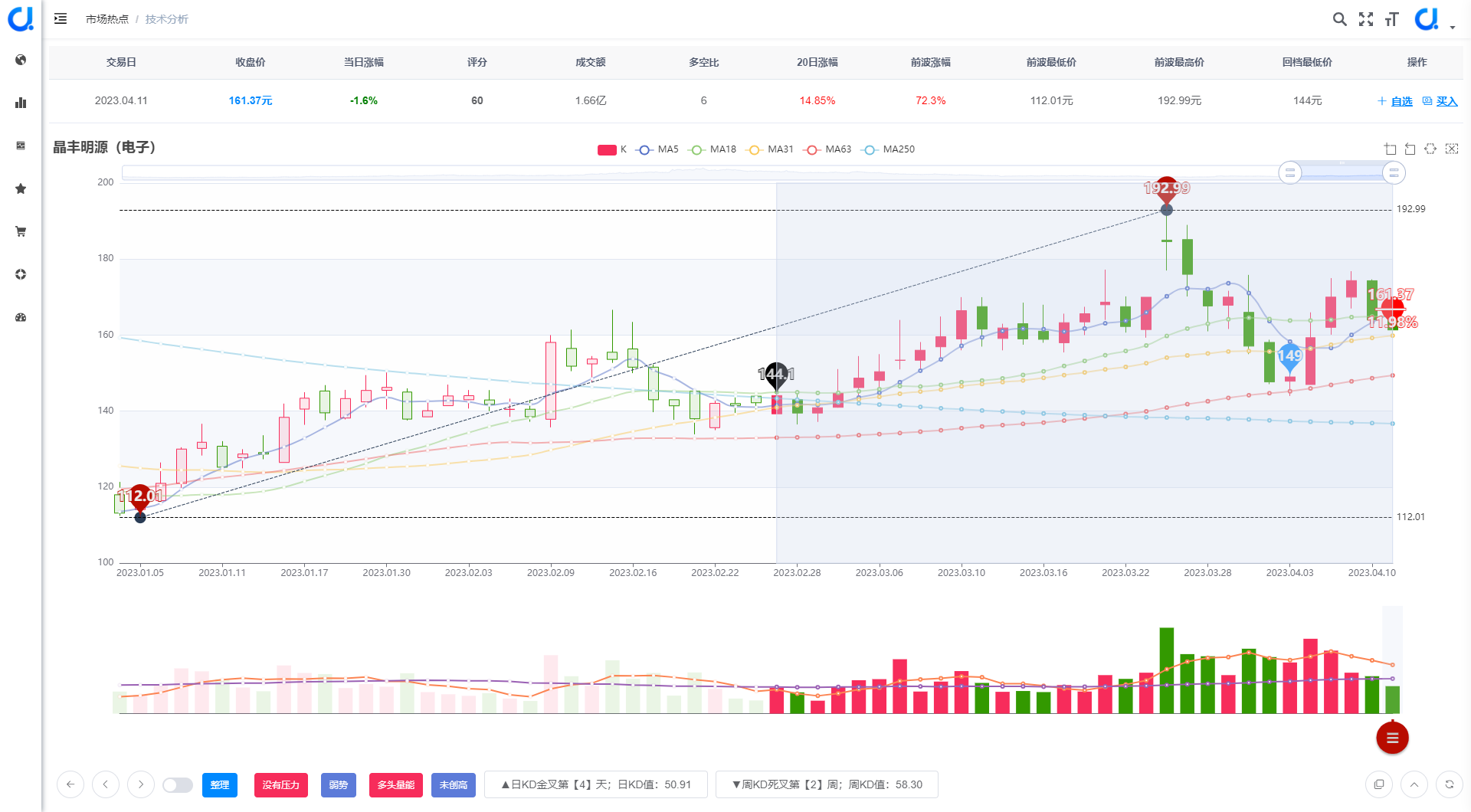This screenshot has width=1471, height=812.
Task: Open the star favorites sidebar icon
Action: pos(21,188)
